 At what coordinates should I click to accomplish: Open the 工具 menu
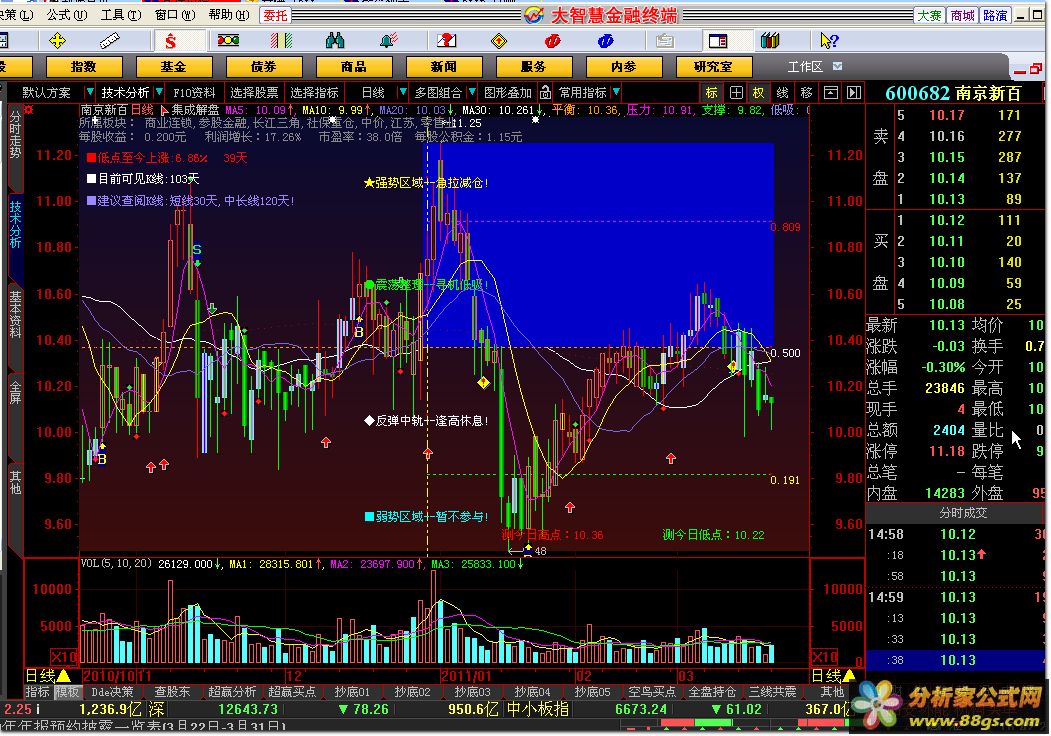tap(121, 14)
